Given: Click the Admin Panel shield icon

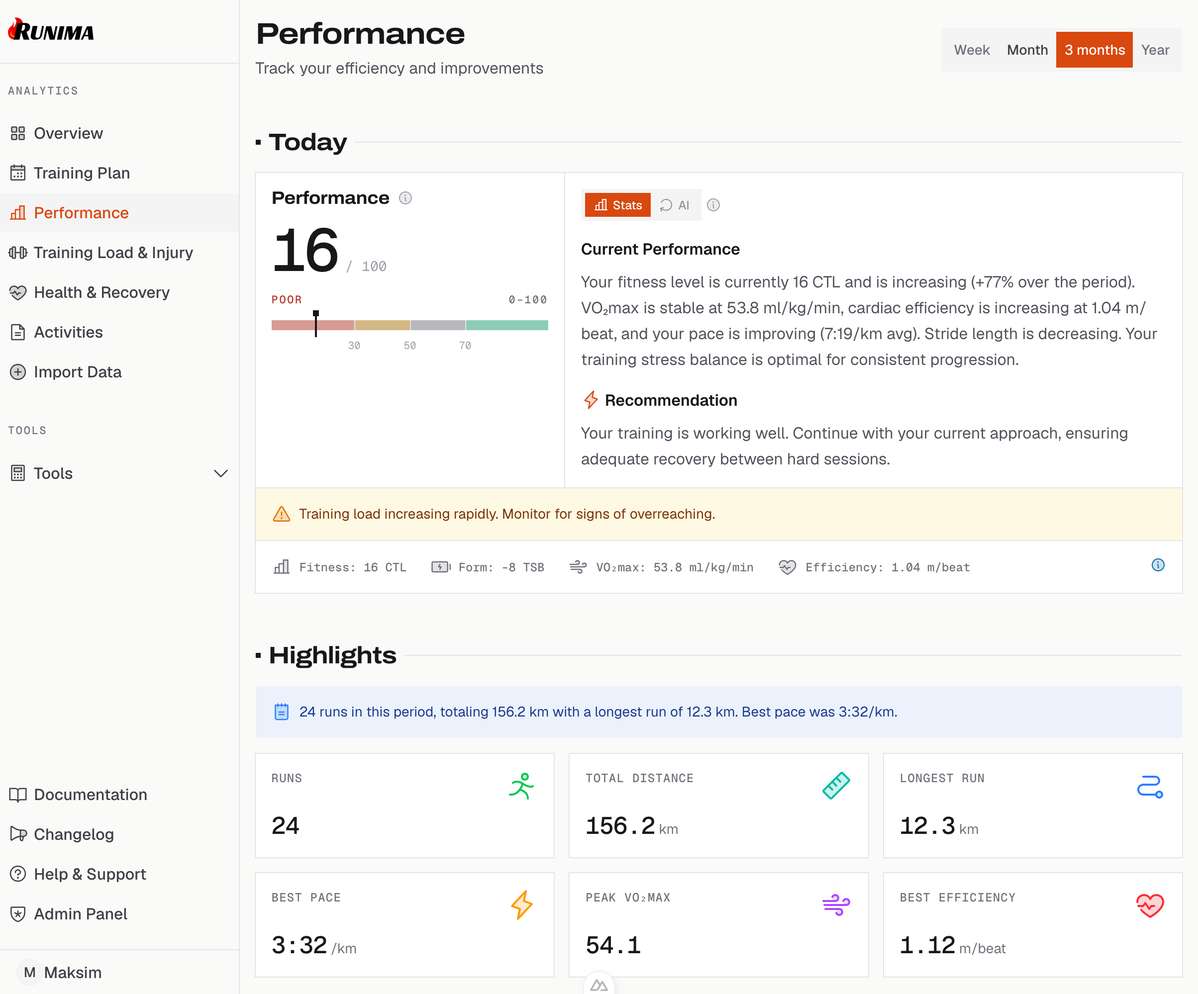Looking at the screenshot, I should [18, 914].
